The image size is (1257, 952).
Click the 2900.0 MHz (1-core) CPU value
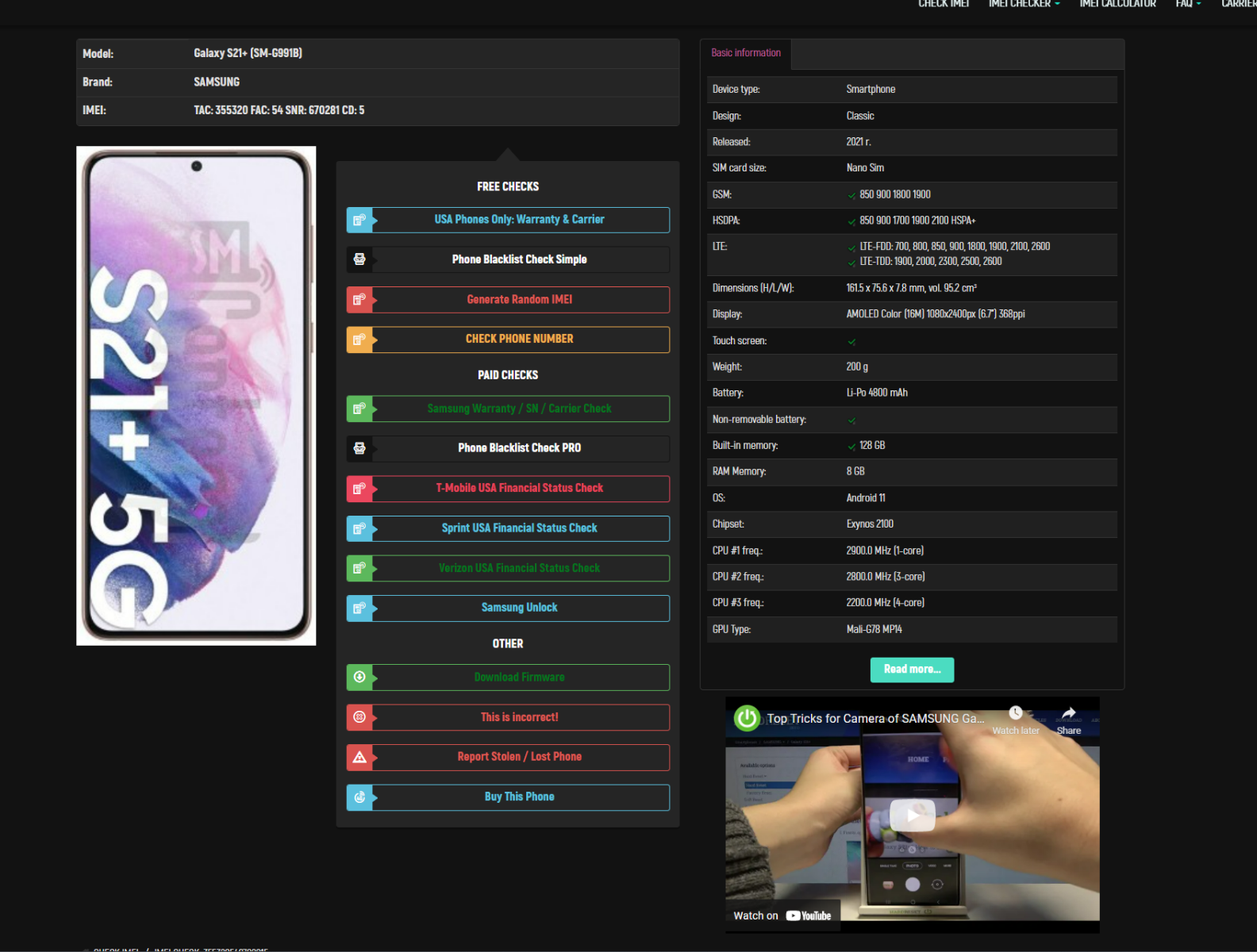(885, 551)
